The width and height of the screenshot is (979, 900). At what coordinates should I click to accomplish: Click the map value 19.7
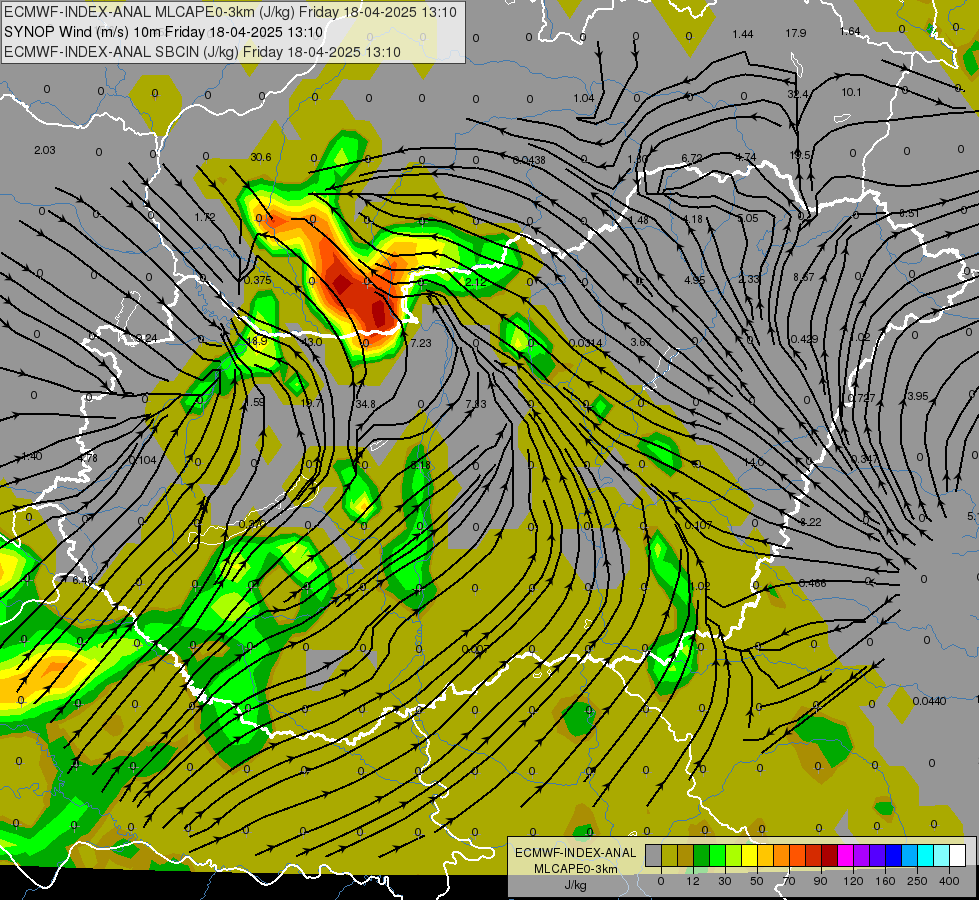(x=310, y=403)
